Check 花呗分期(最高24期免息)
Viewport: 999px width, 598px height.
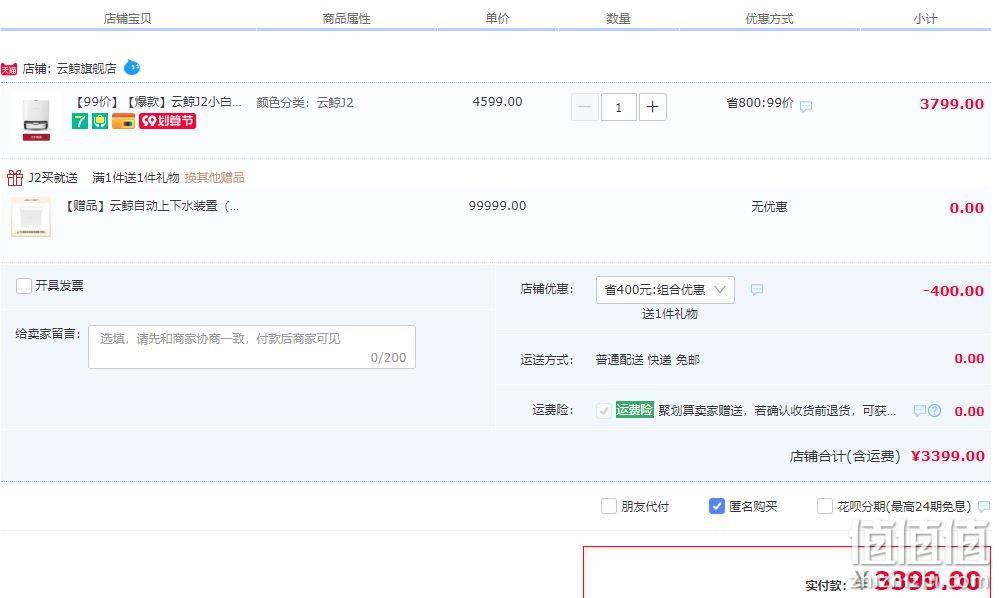824,506
